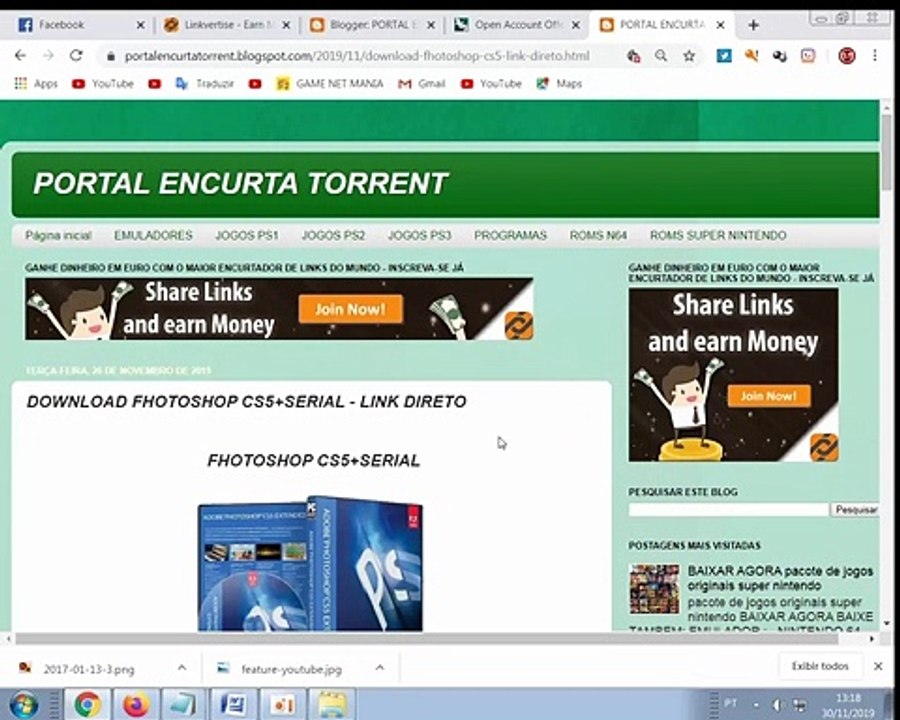The image size is (900, 720).
Task: Open the ROMS SUPER NINTENDO page
Action: click(718, 235)
